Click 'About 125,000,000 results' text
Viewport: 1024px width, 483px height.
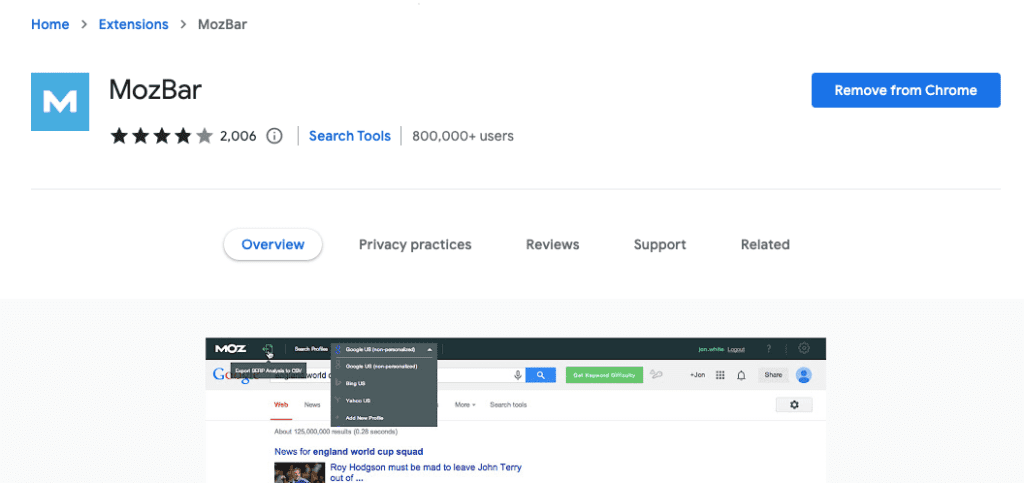pos(336,431)
